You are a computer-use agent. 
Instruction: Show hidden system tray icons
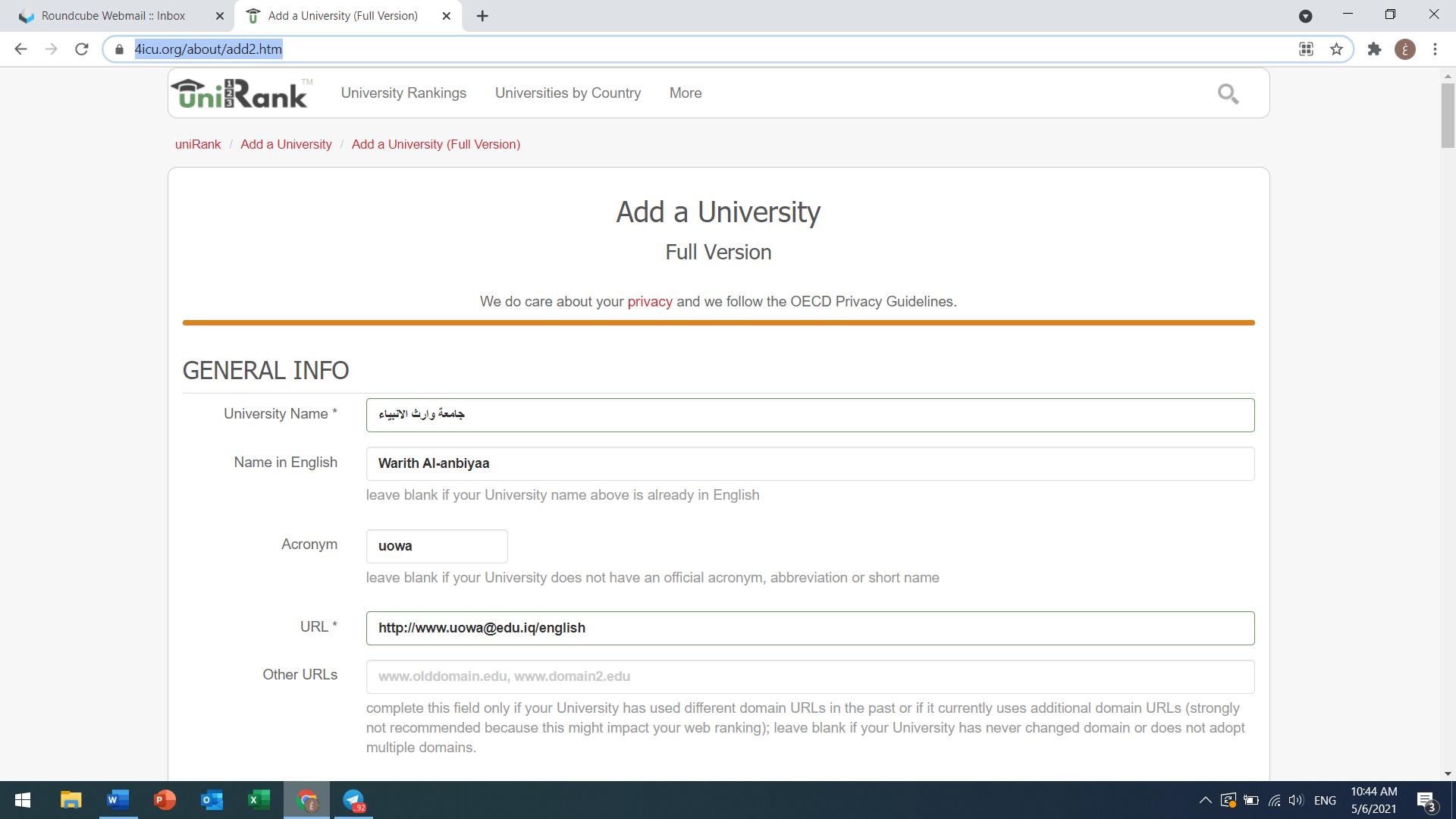(1204, 800)
